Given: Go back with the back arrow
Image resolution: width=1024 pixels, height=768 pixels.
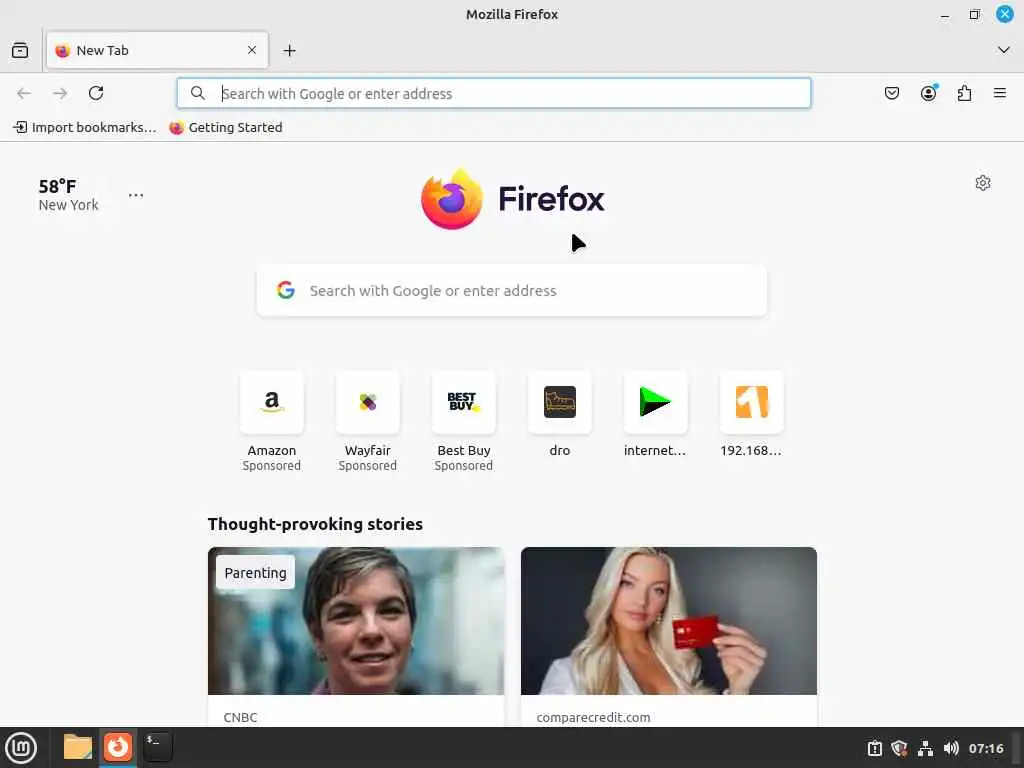Looking at the screenshot, I should coord(24,93).
